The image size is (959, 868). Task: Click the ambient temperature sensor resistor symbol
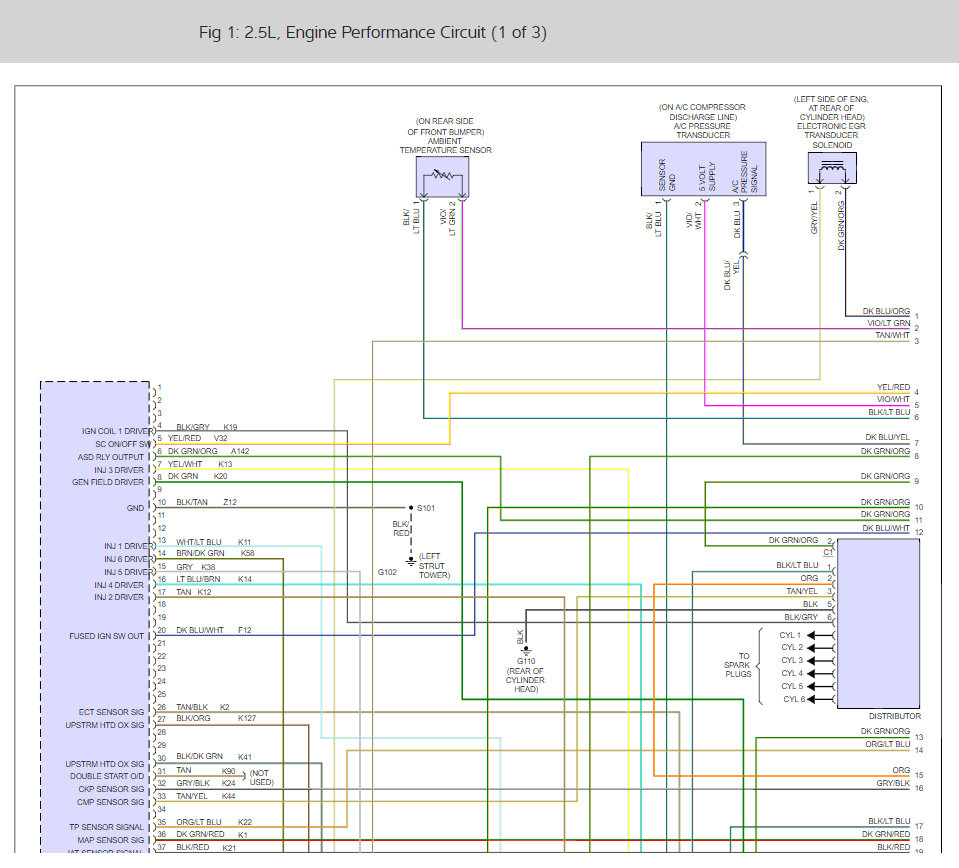[x=442, y=176]
